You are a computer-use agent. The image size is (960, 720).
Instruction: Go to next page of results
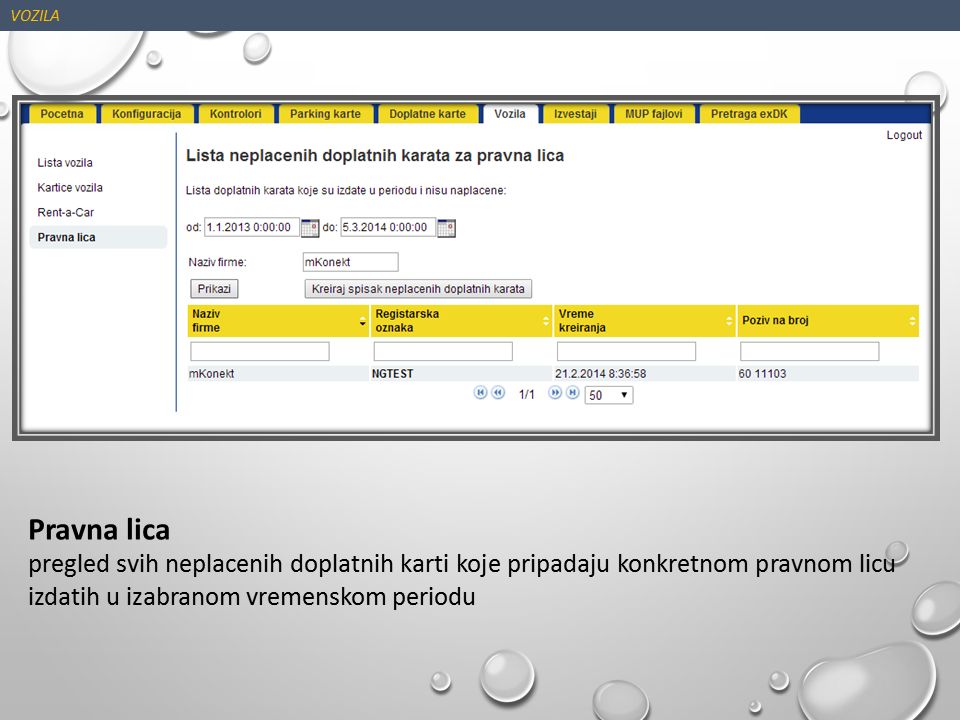tap(555, 393)
